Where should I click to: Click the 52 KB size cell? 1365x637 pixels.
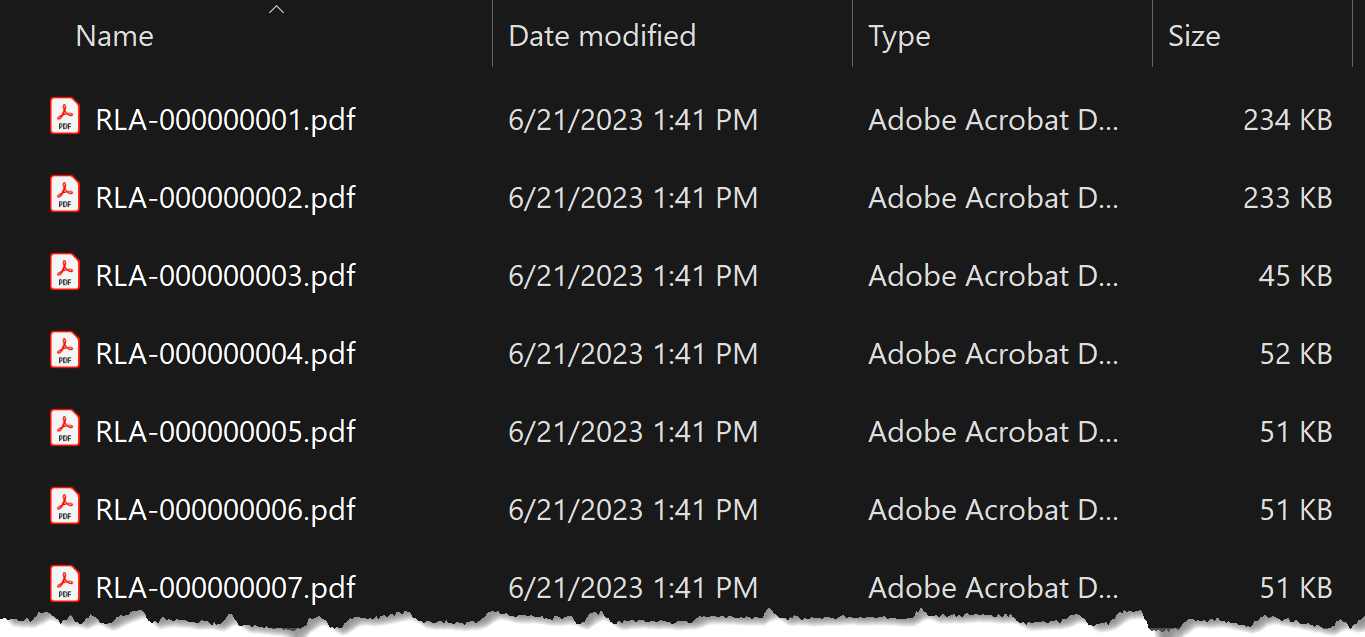1295,354
